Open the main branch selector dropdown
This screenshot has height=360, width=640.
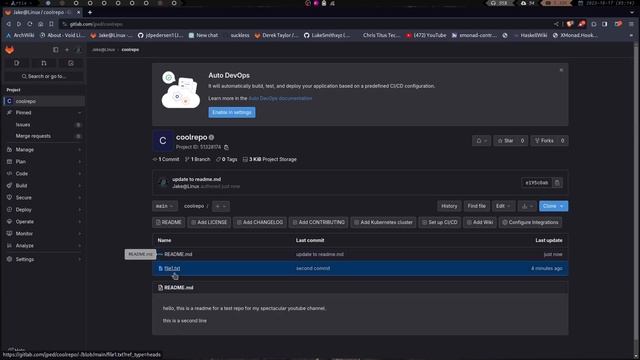point(164,206)
